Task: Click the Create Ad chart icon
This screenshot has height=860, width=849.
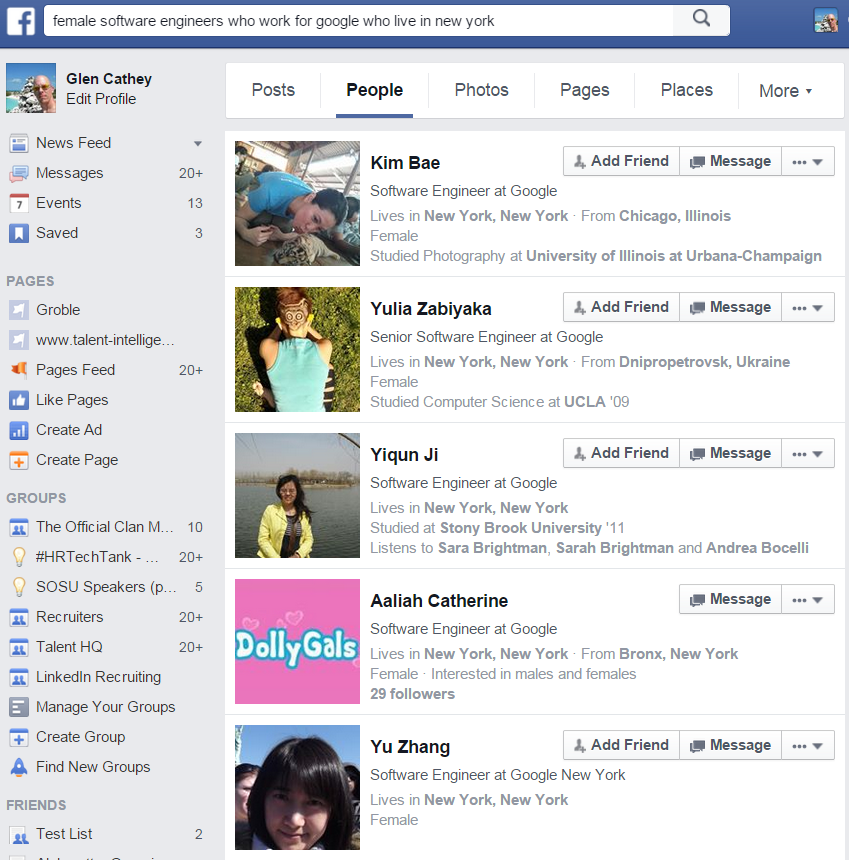Action: (19, 431)
